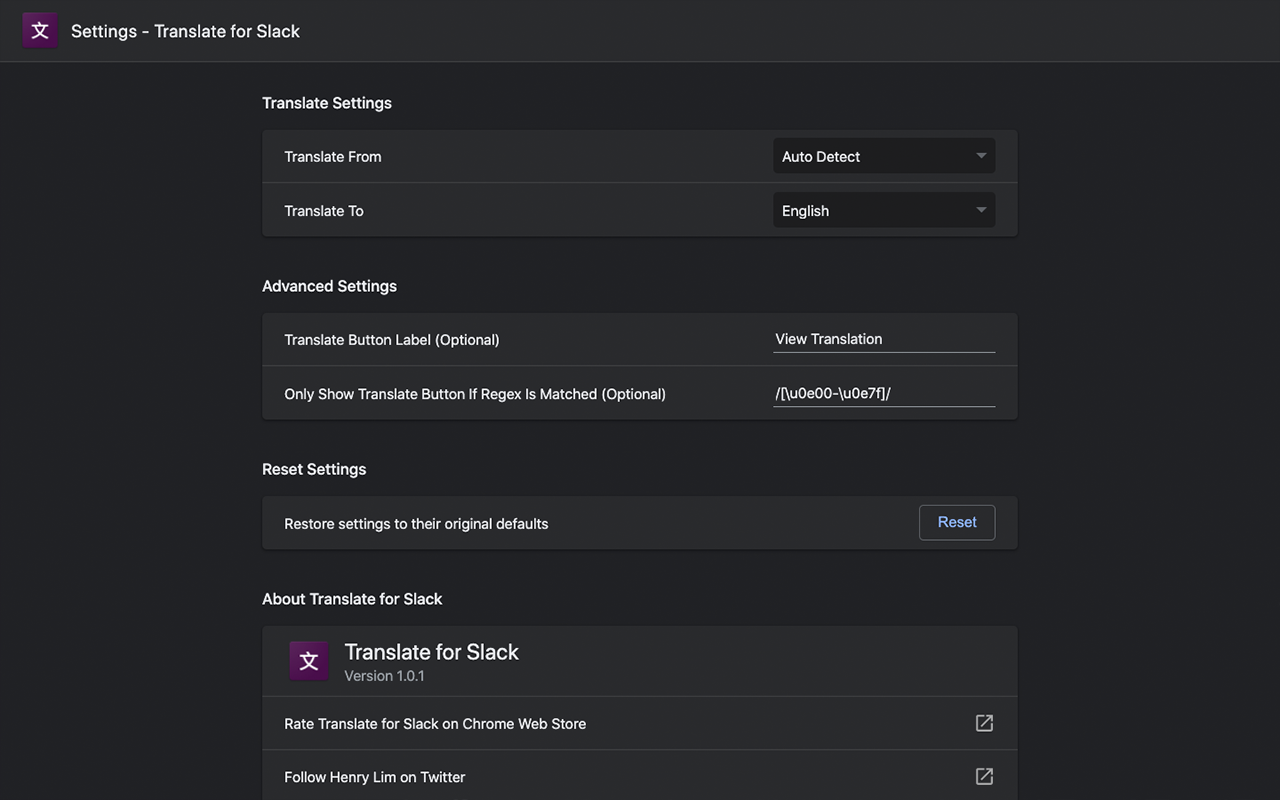Click the regex match input field
The width and height of the screenshot is (1280, 800).
[884, 393]
